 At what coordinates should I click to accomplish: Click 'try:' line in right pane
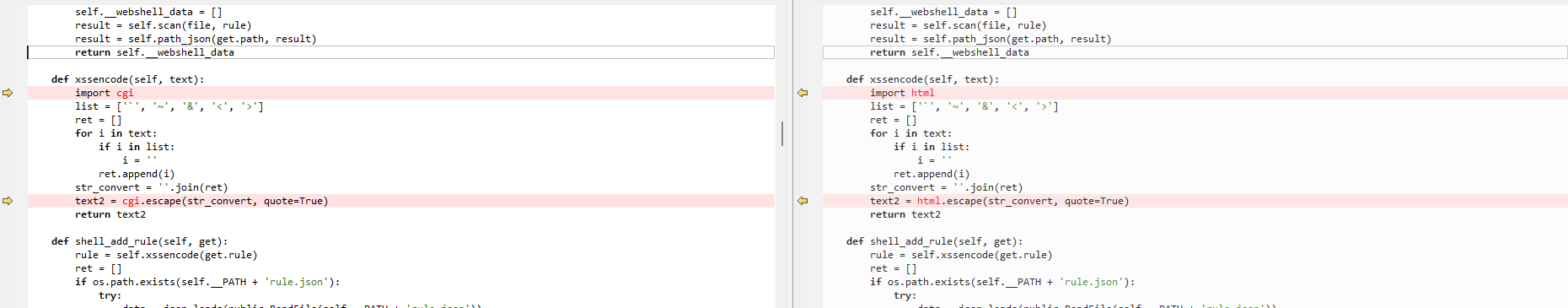pyautogui.click(x=905, y=295)
